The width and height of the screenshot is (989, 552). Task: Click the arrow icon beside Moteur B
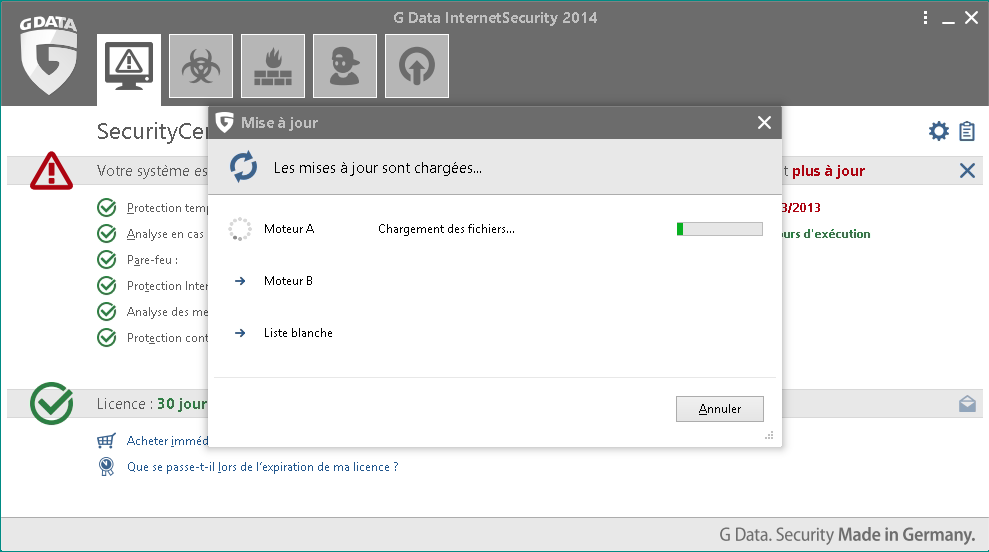click(x=240, y=281)
